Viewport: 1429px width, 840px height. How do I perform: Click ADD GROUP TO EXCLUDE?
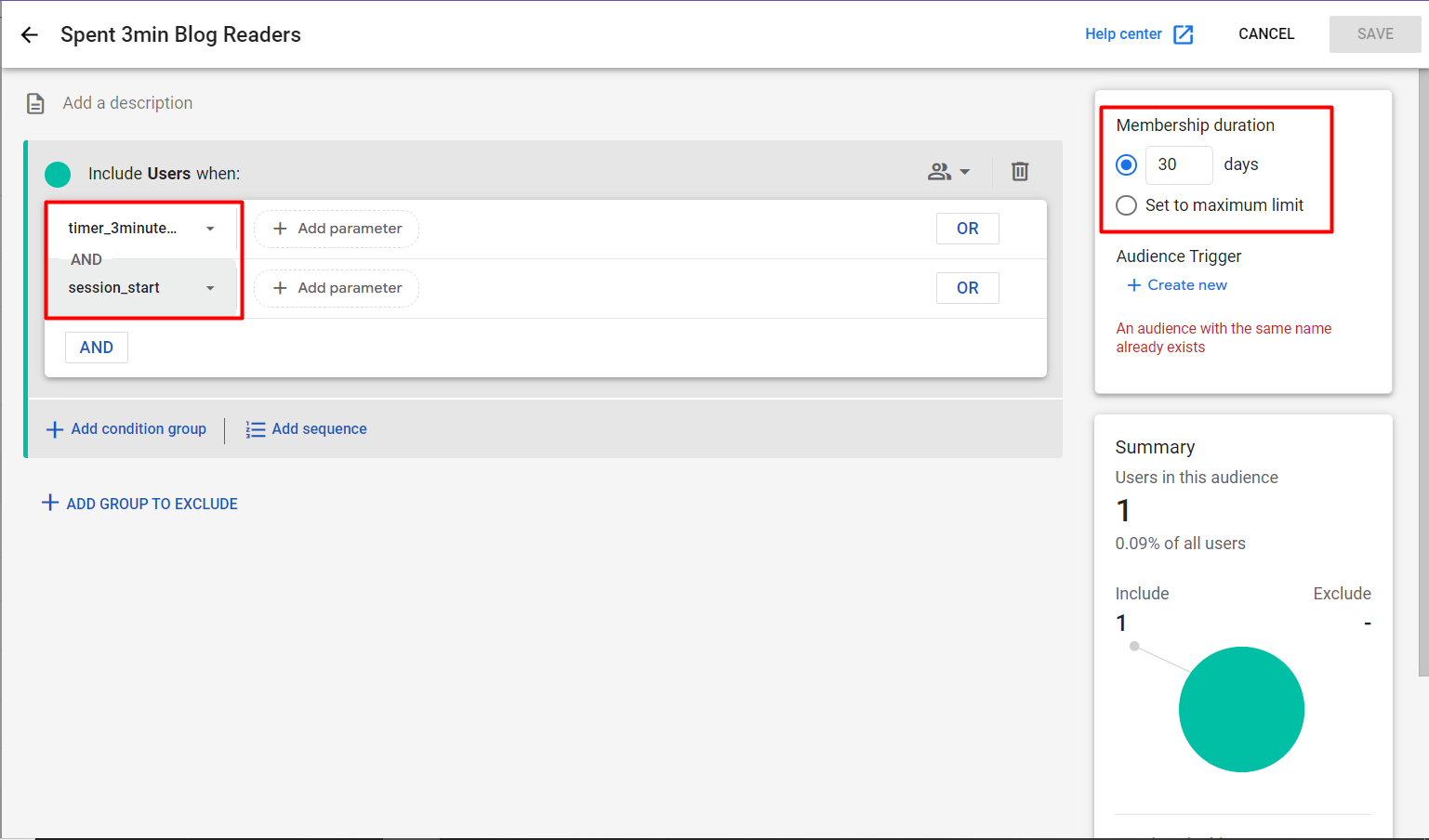point(140,504)
